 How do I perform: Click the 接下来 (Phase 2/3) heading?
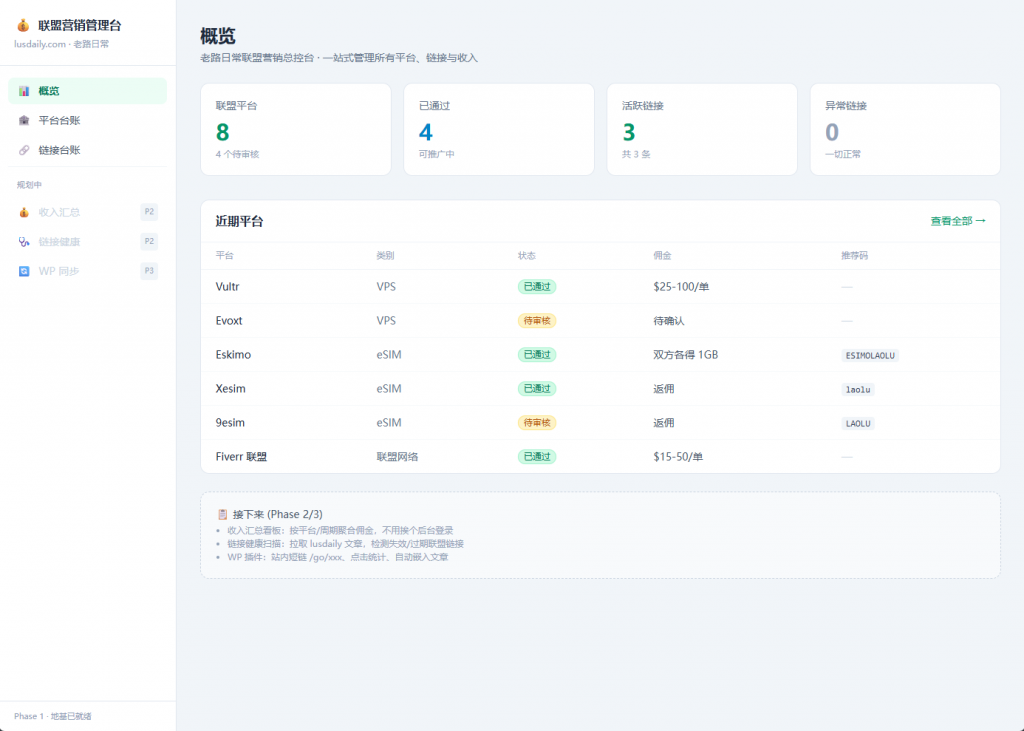[x=278, y=514]
